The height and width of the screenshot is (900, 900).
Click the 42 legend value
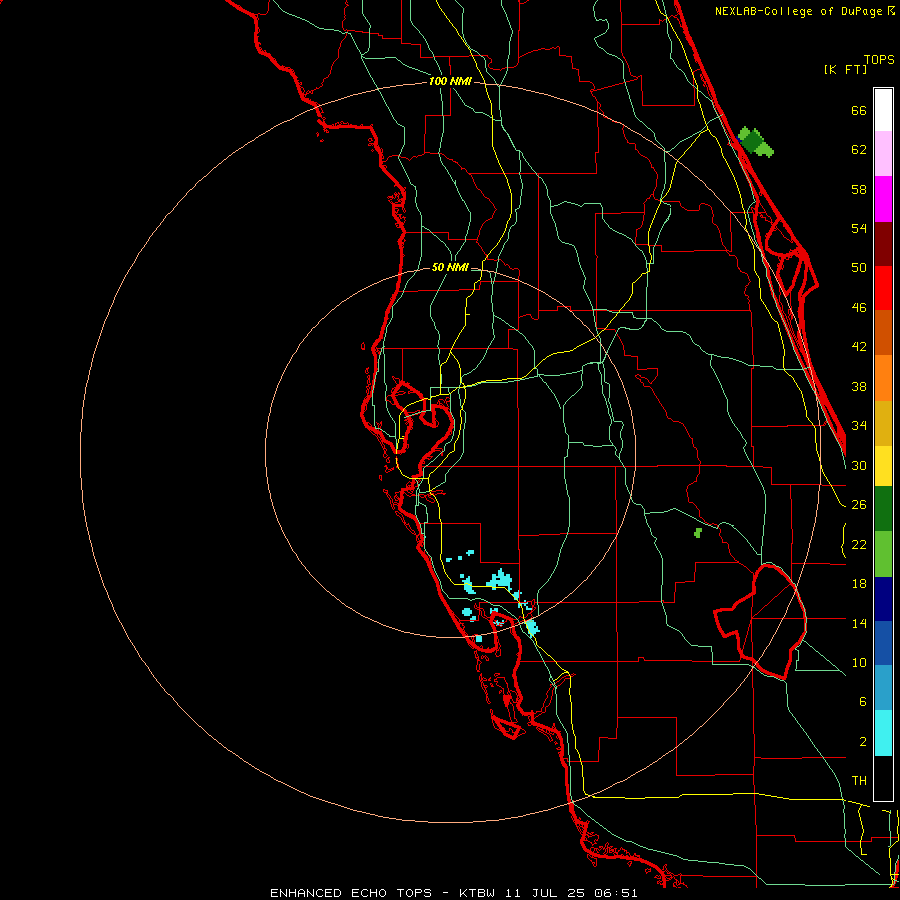coord(859,347)
